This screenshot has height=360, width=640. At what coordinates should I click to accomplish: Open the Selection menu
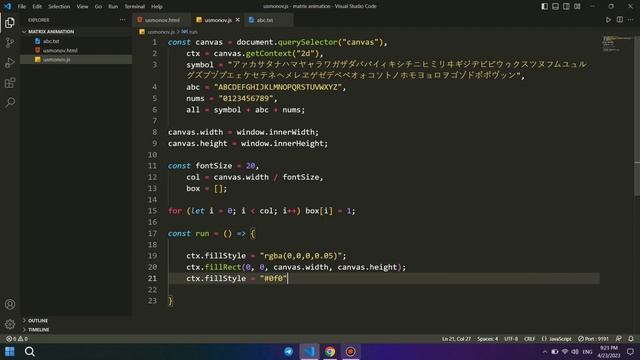59,7
